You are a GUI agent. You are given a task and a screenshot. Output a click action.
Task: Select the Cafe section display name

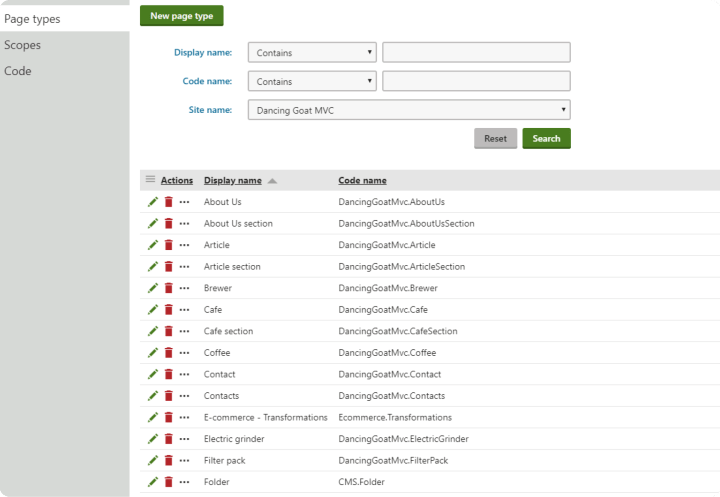[228, 331]
